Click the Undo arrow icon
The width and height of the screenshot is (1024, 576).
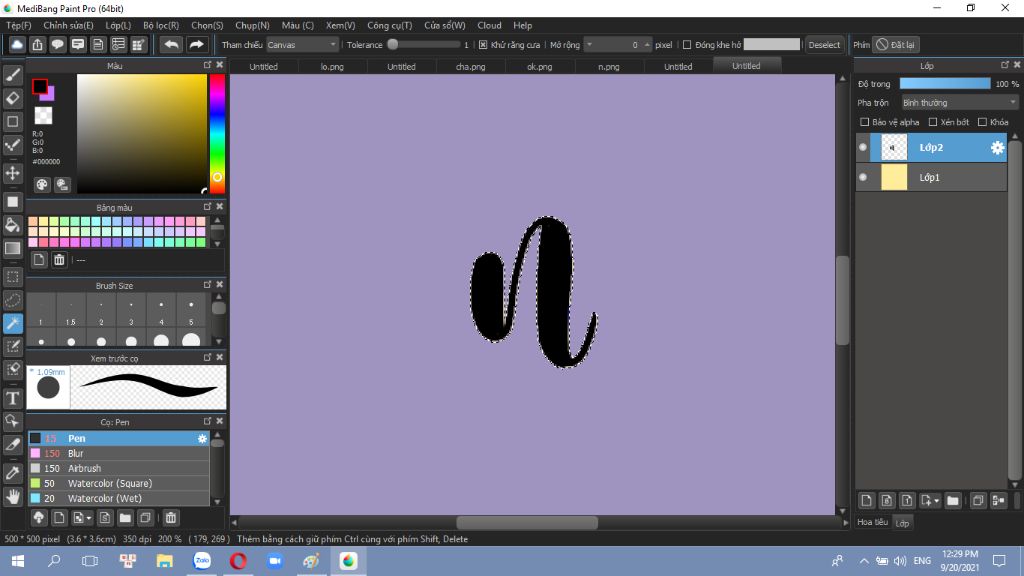[x=171, y=44]
